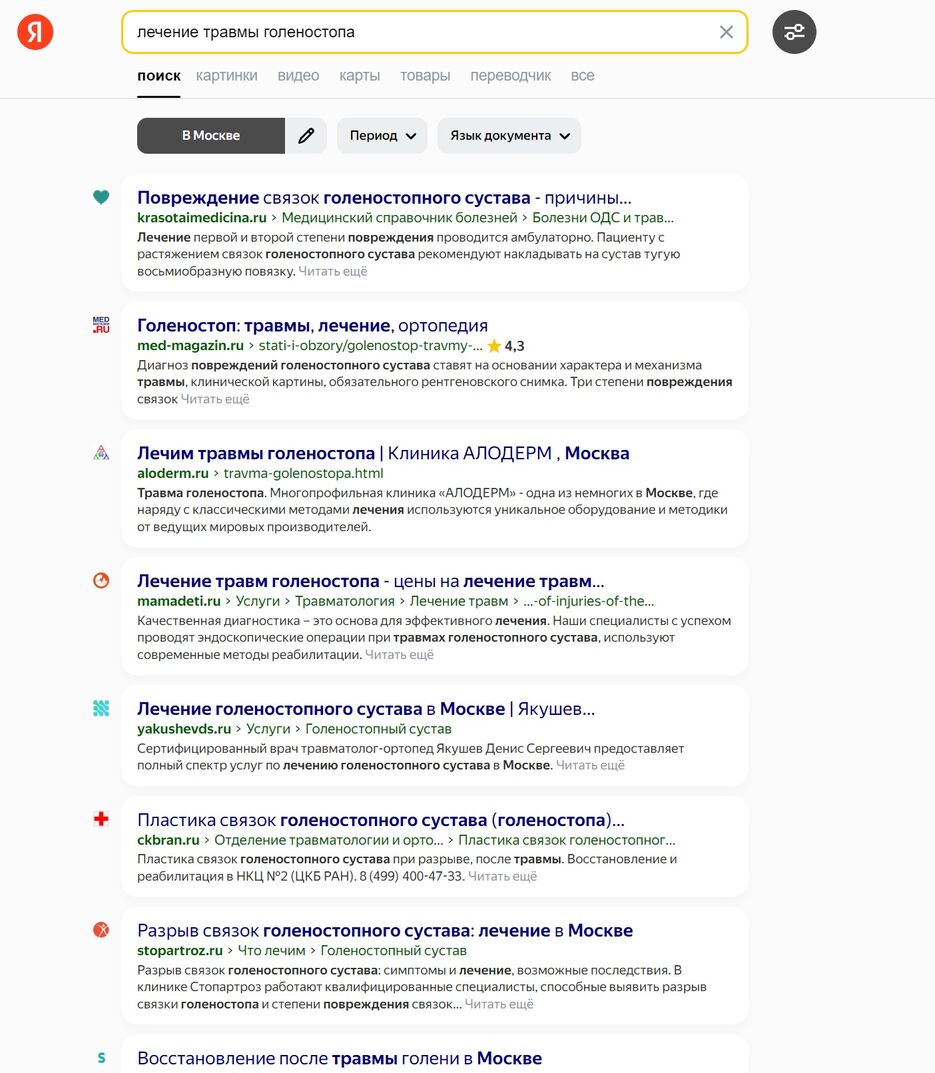
Task: Open "Разрыв связок голеностопного сустава: лечение" result
Action: (385, 931)
